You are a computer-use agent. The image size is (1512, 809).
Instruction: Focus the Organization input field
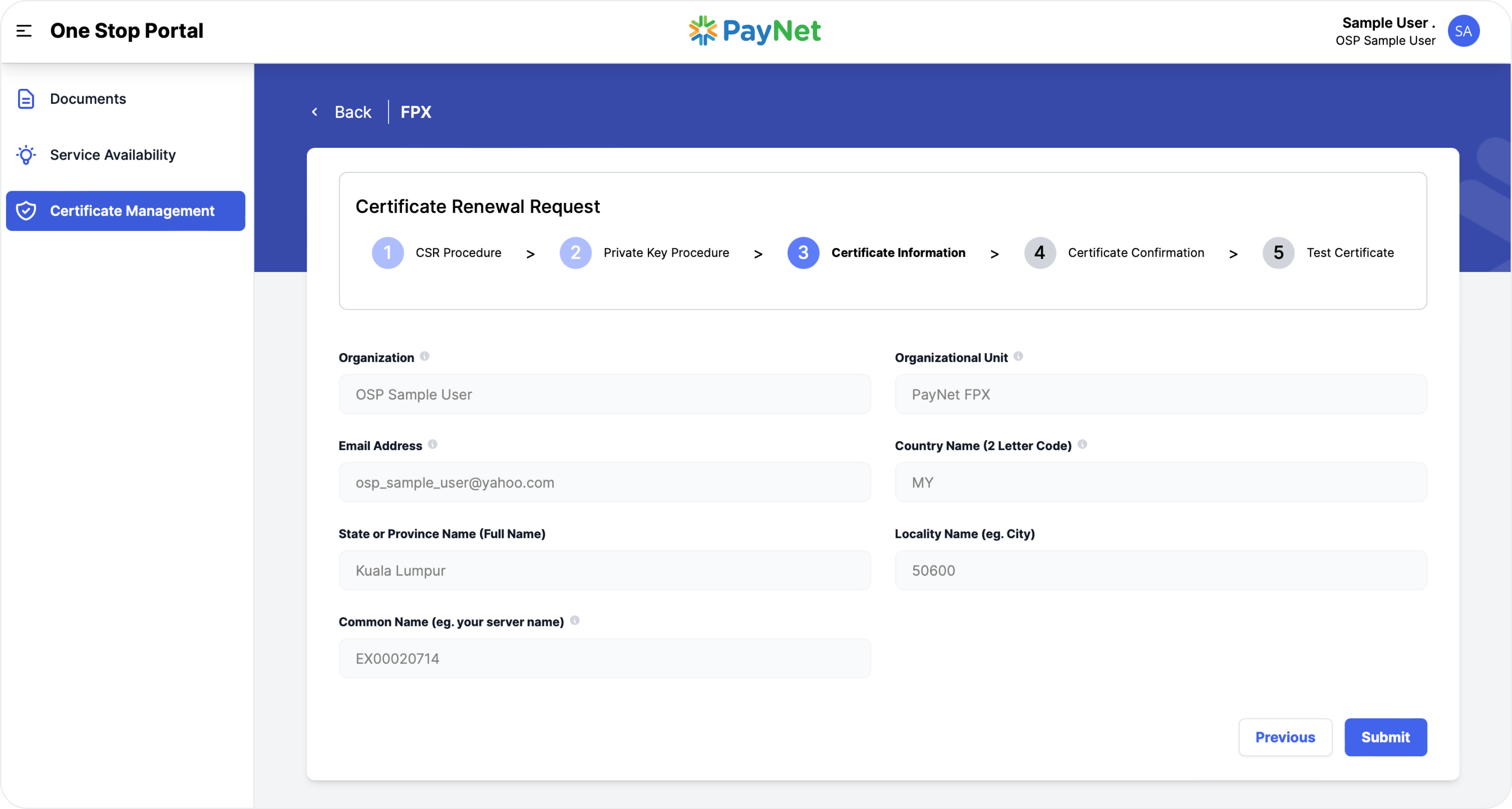tap(605, 394)
